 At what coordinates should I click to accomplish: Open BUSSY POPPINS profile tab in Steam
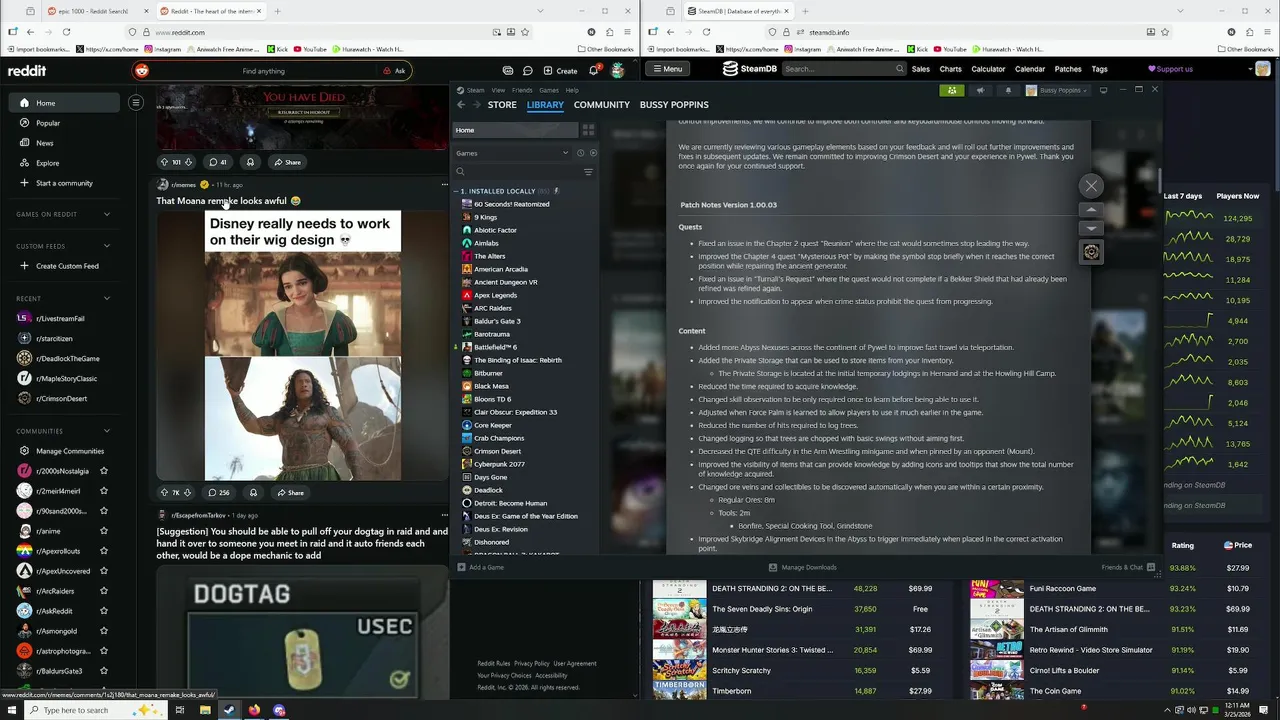point(674,105)
